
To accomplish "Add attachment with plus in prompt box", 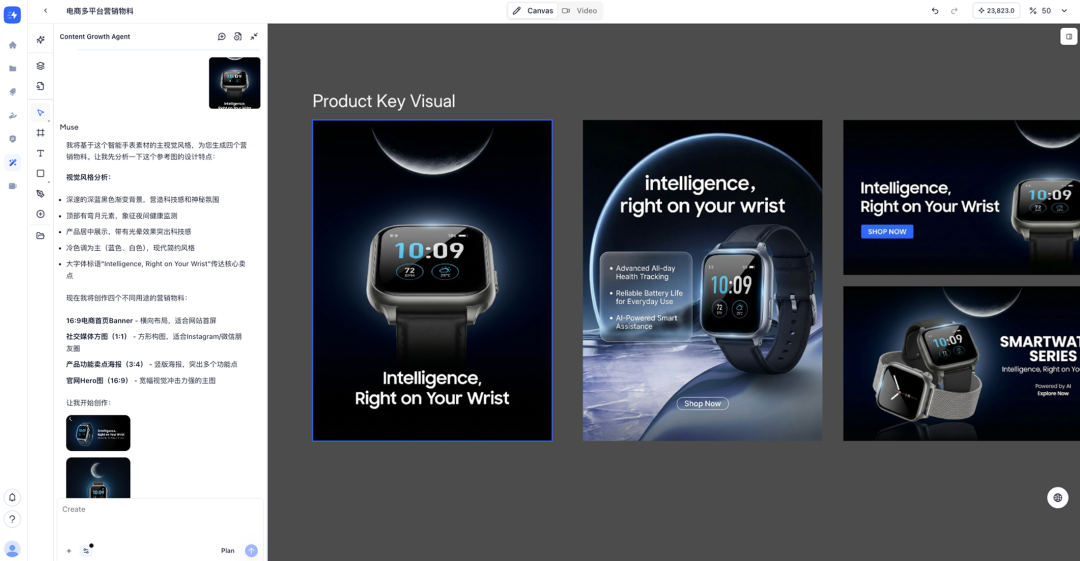I will coord(69,551).
